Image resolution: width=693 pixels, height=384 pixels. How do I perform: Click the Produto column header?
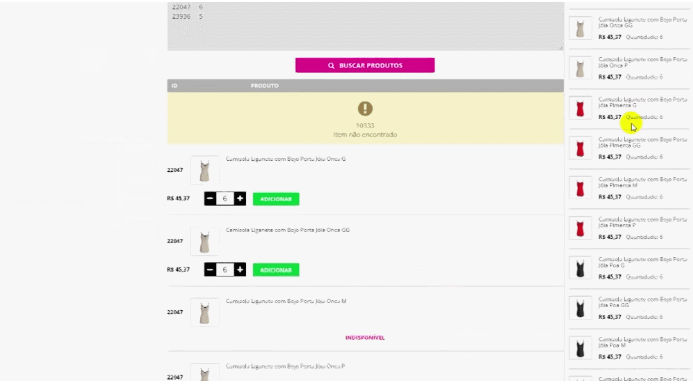tap(264, 86)
